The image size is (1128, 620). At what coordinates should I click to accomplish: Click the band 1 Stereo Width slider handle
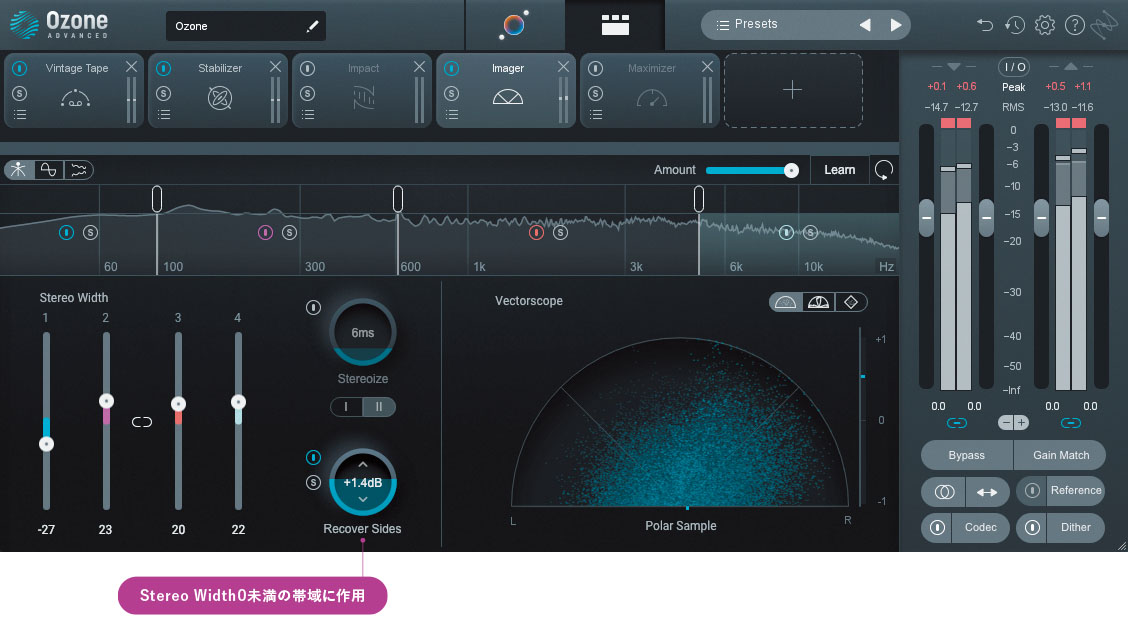click(x=46, y=444)
